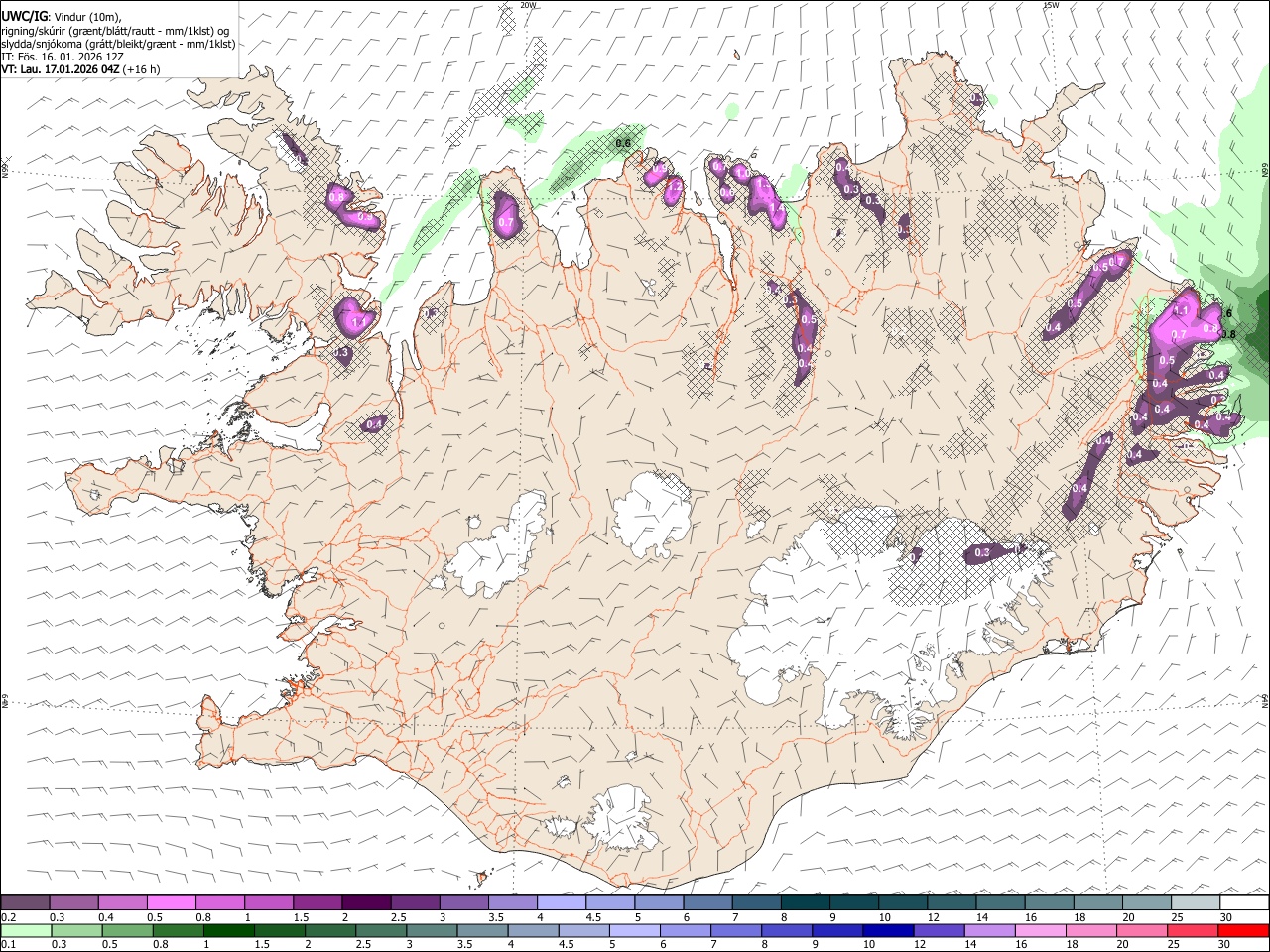This screenshot has width=1270, height=952.
Task: Click the 'rigning/skúrir' legend description line
Action: click(115, 30)
